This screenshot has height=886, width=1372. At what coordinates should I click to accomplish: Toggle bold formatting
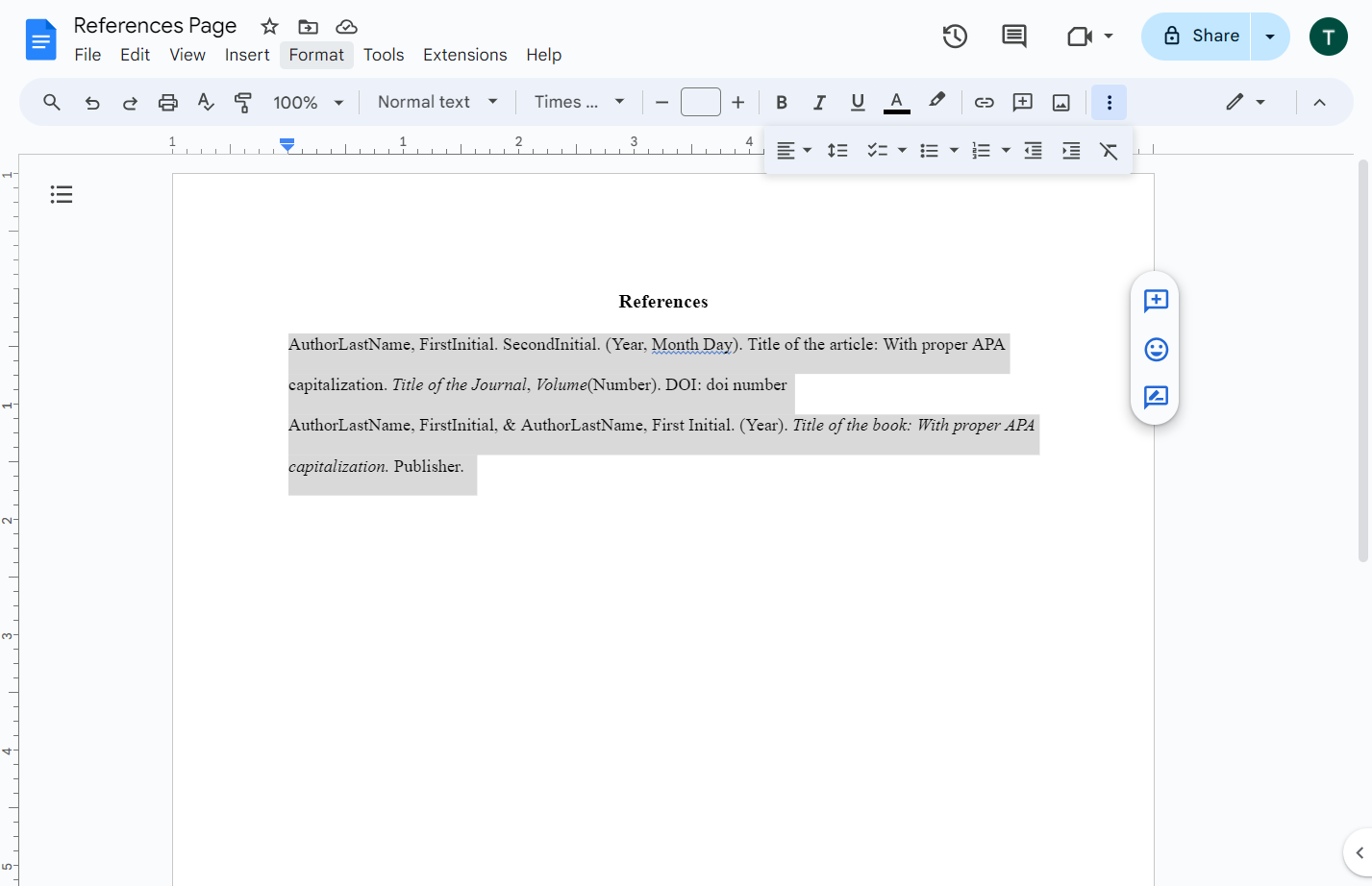[x=782, y=102]
